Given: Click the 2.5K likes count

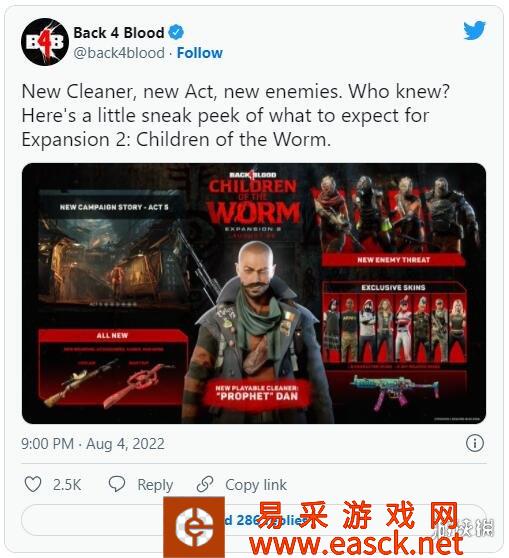Looking at the screenshot, I should [x=67, y=485].
